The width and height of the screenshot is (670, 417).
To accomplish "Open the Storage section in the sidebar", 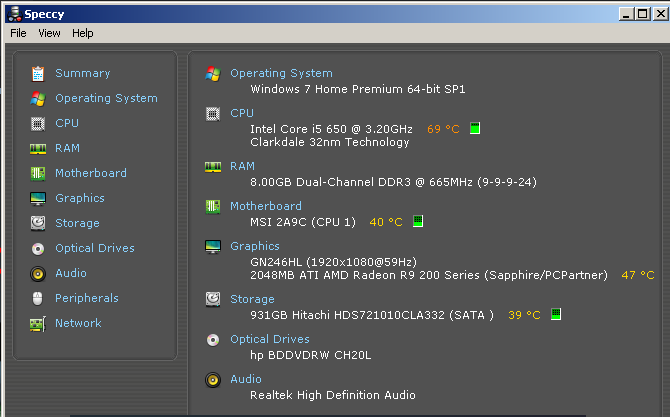I will 77,223.
